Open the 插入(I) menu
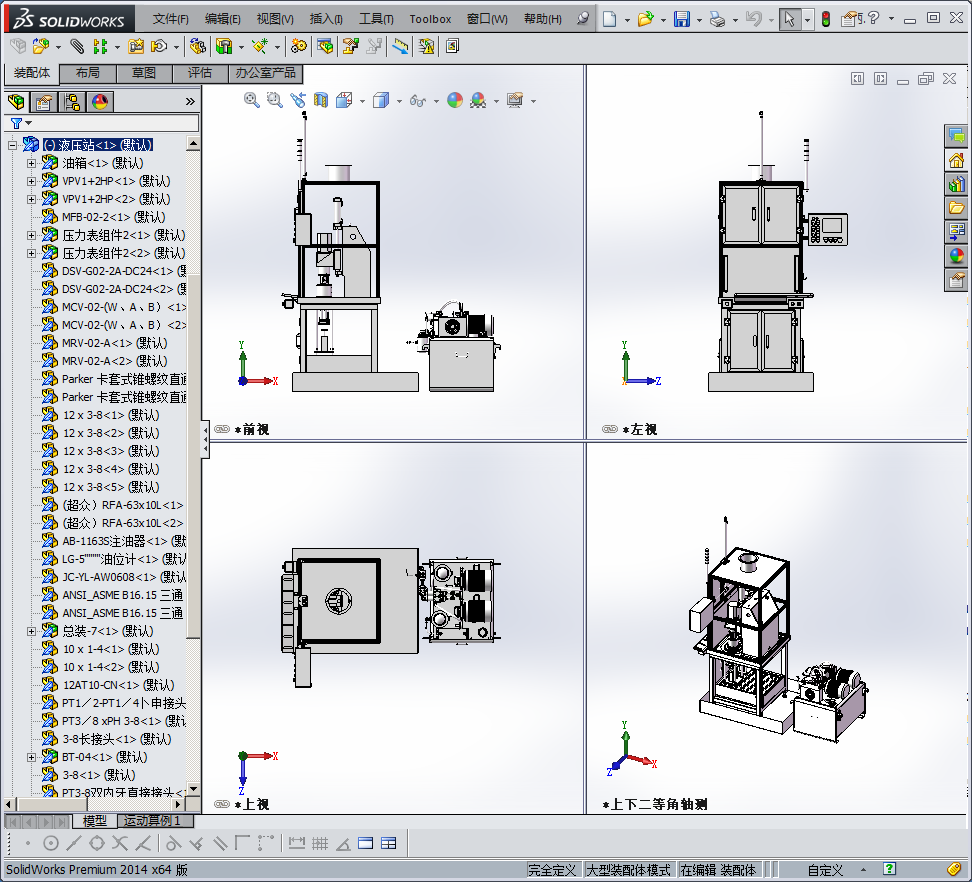The height and width of the screenshot is (882, 972). (326, 19)
